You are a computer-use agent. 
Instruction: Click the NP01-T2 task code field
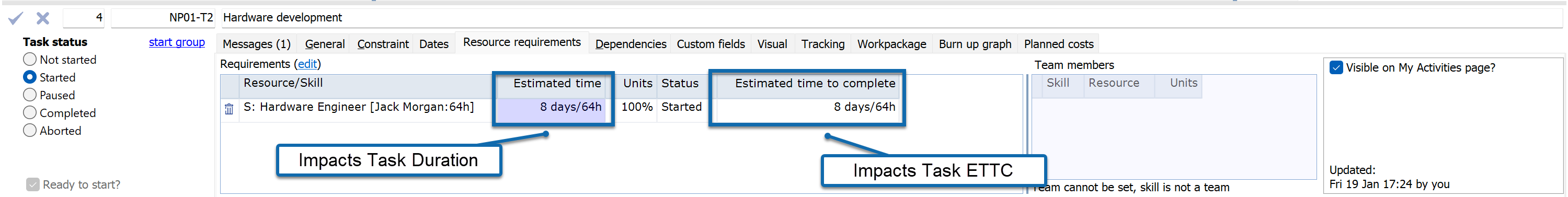(163, 18)
